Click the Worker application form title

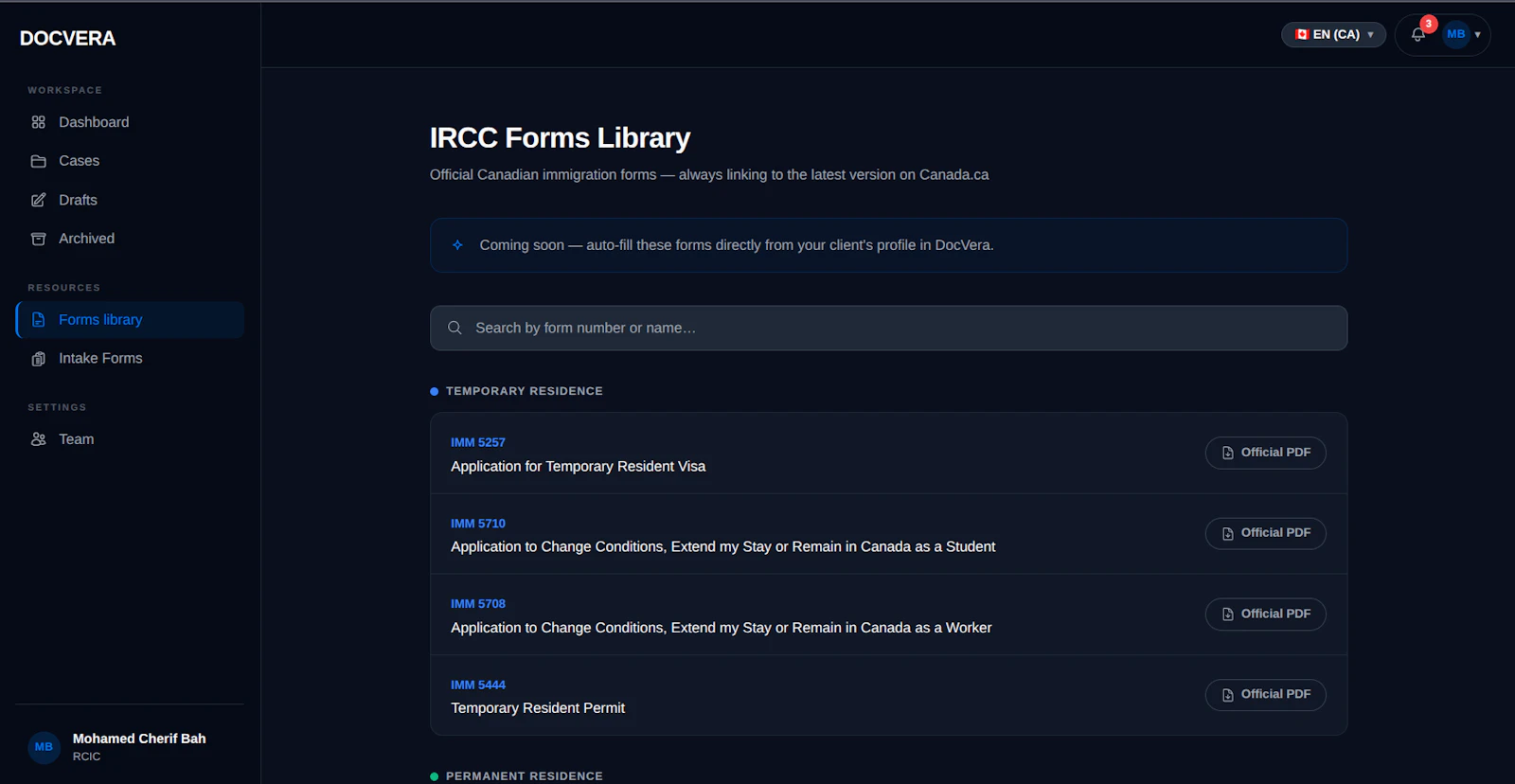[722, 628]
